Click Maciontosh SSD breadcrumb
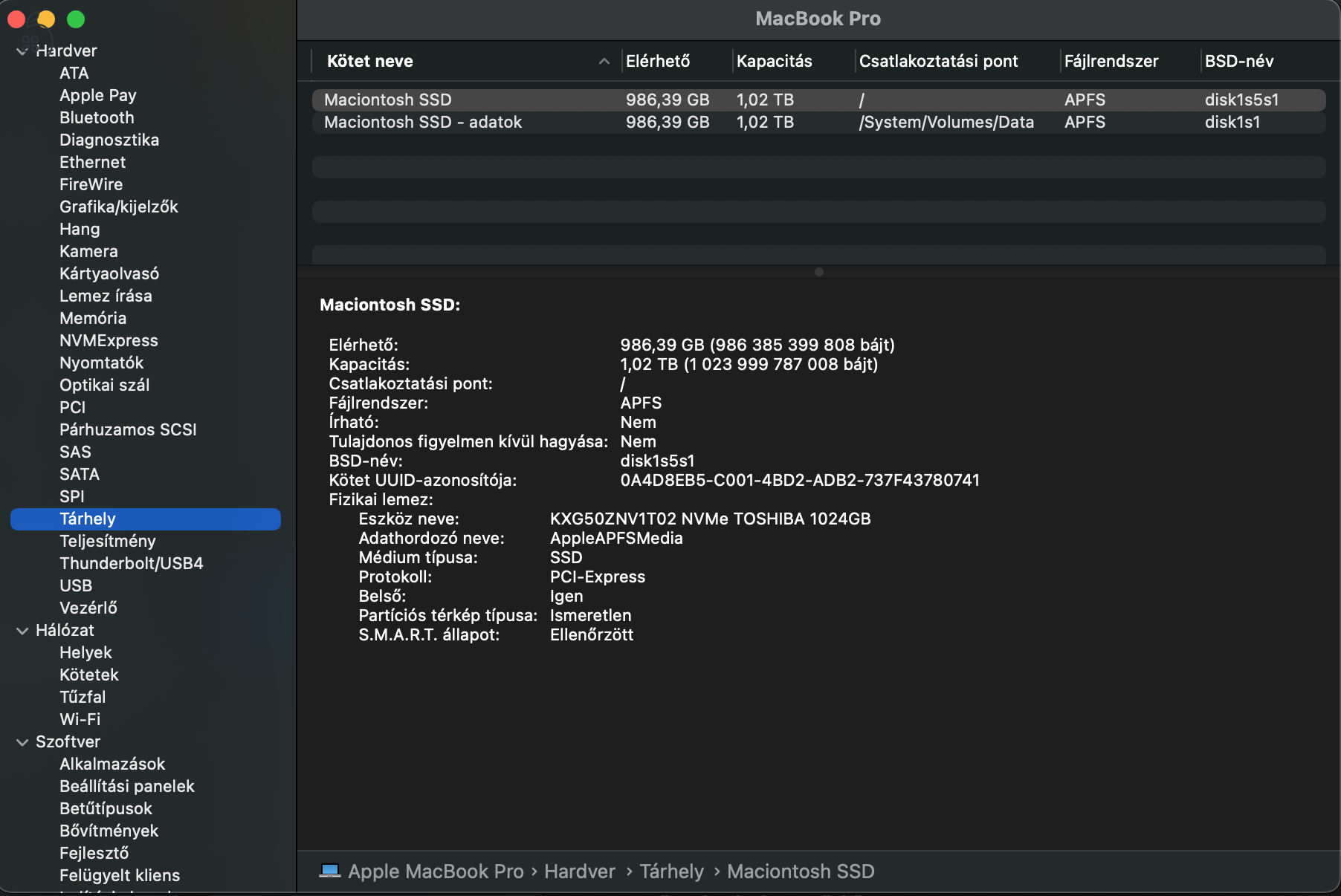The width and height of the screenshot is (1341, 896). [x=800, y=871]
